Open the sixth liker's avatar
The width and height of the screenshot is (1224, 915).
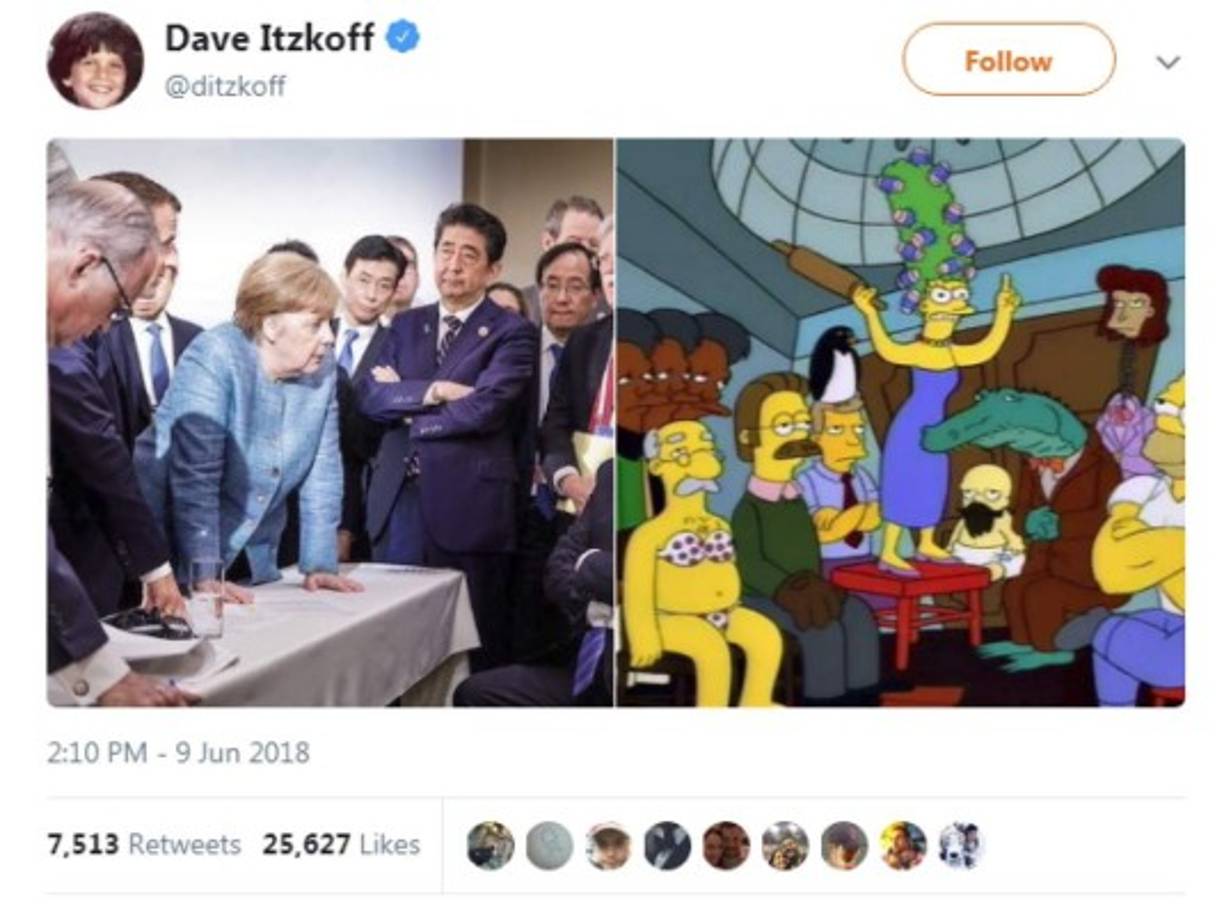click(x=785, y=846)
